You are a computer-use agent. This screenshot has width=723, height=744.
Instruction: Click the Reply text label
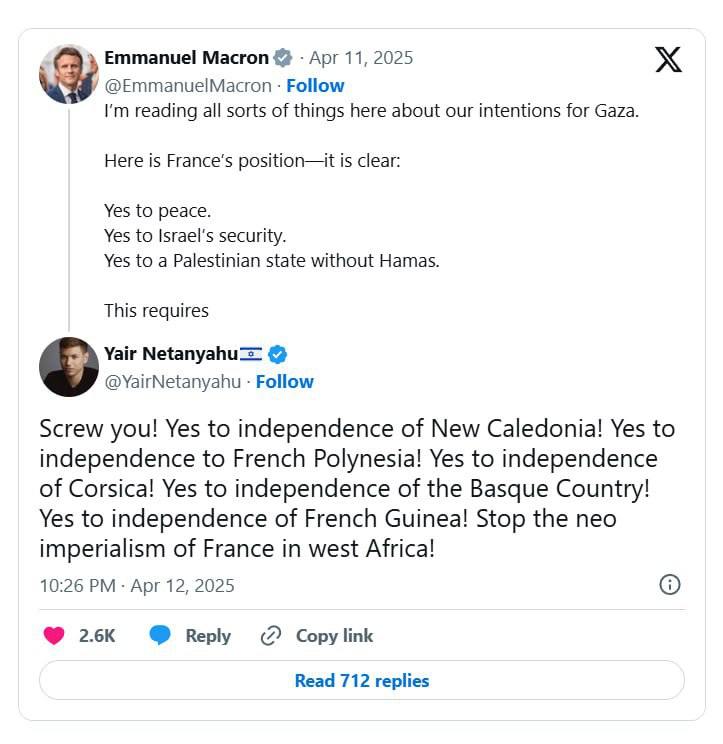tap(208, 636)
